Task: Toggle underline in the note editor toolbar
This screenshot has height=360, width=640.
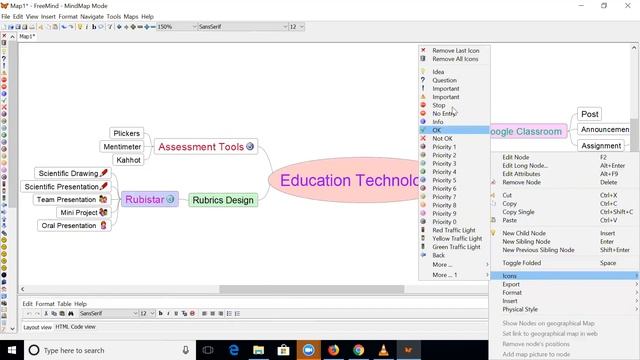Action: (x=176, y=313)
